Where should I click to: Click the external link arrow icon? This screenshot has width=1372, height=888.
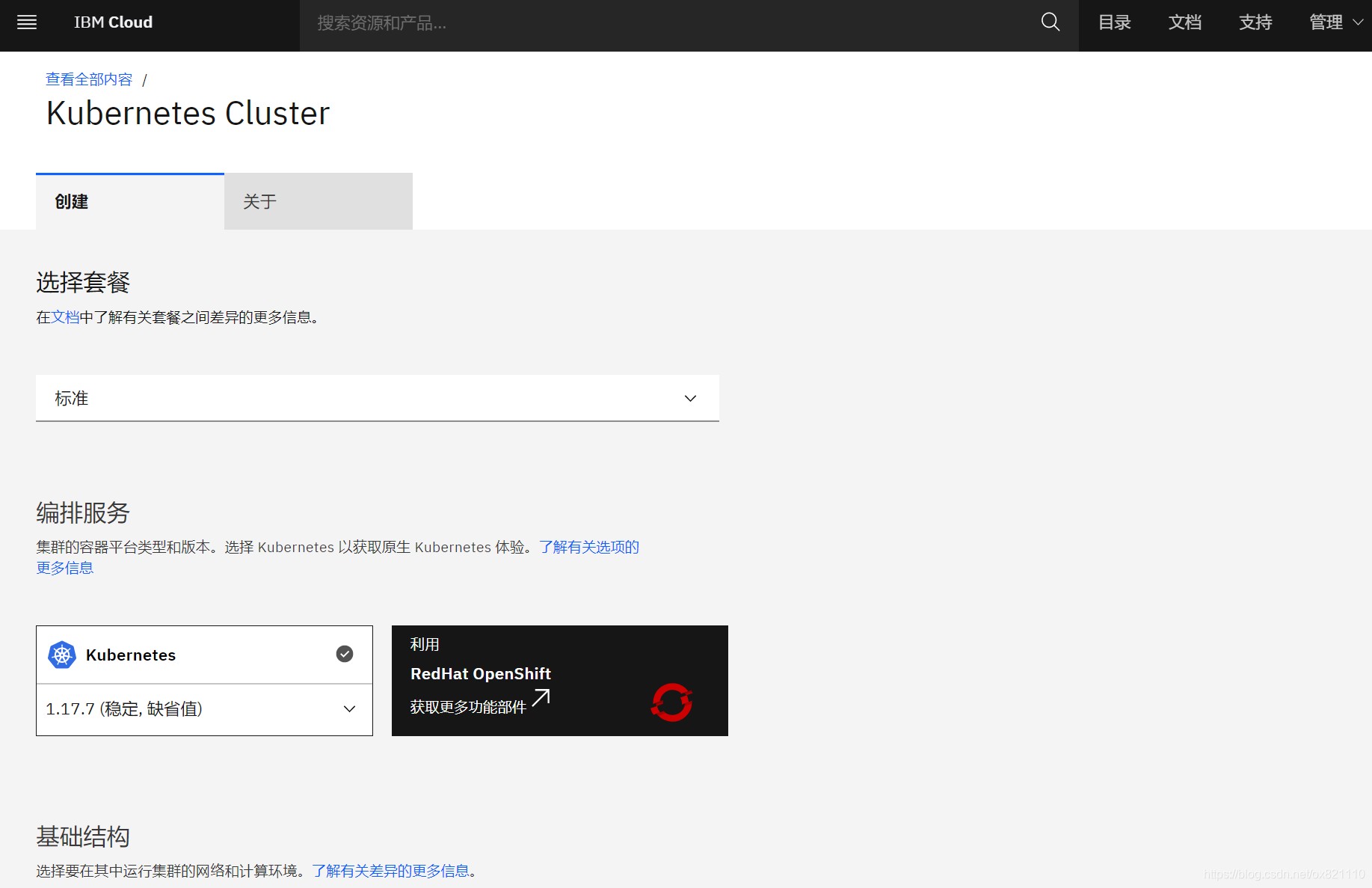541,698
